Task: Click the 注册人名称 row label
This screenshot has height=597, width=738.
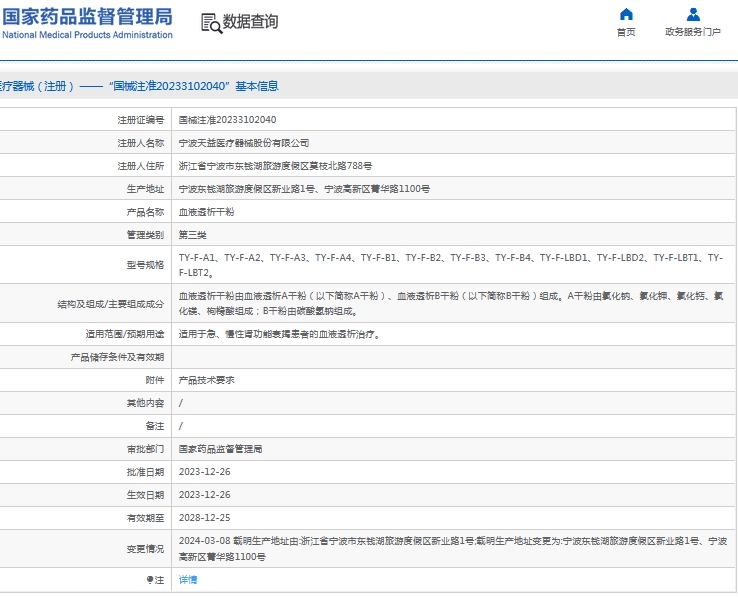Action: coord(141,143)
